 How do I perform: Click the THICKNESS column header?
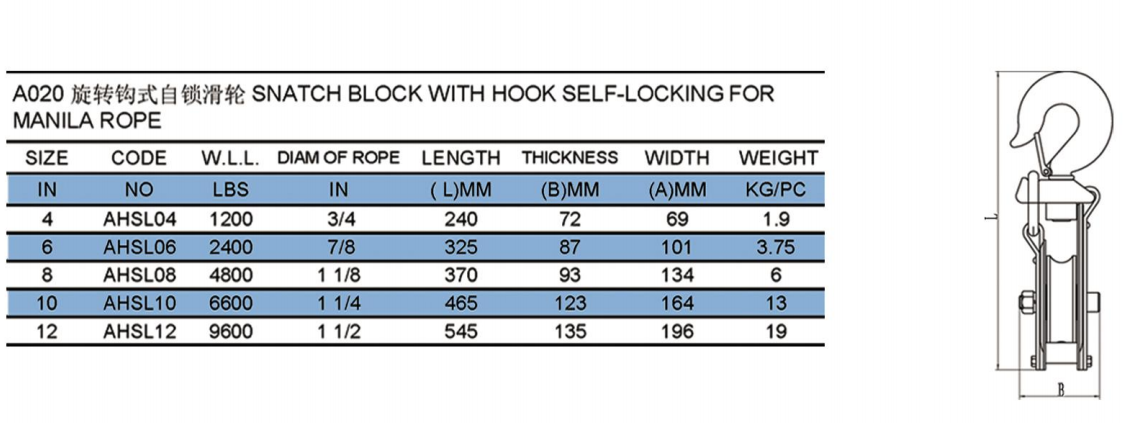click(x=570, y=158)
